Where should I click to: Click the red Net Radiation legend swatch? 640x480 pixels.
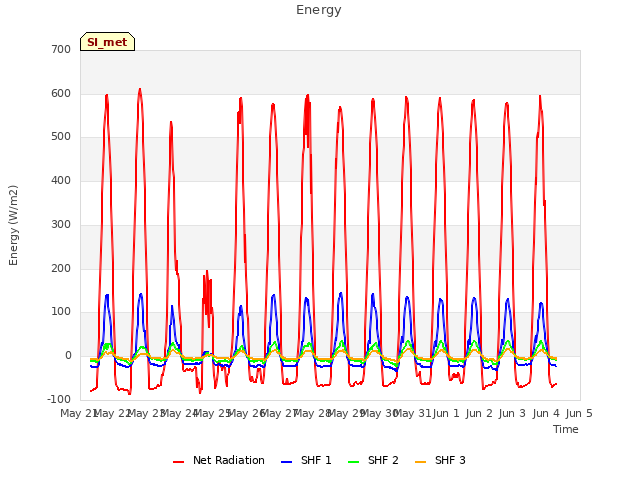178,462
